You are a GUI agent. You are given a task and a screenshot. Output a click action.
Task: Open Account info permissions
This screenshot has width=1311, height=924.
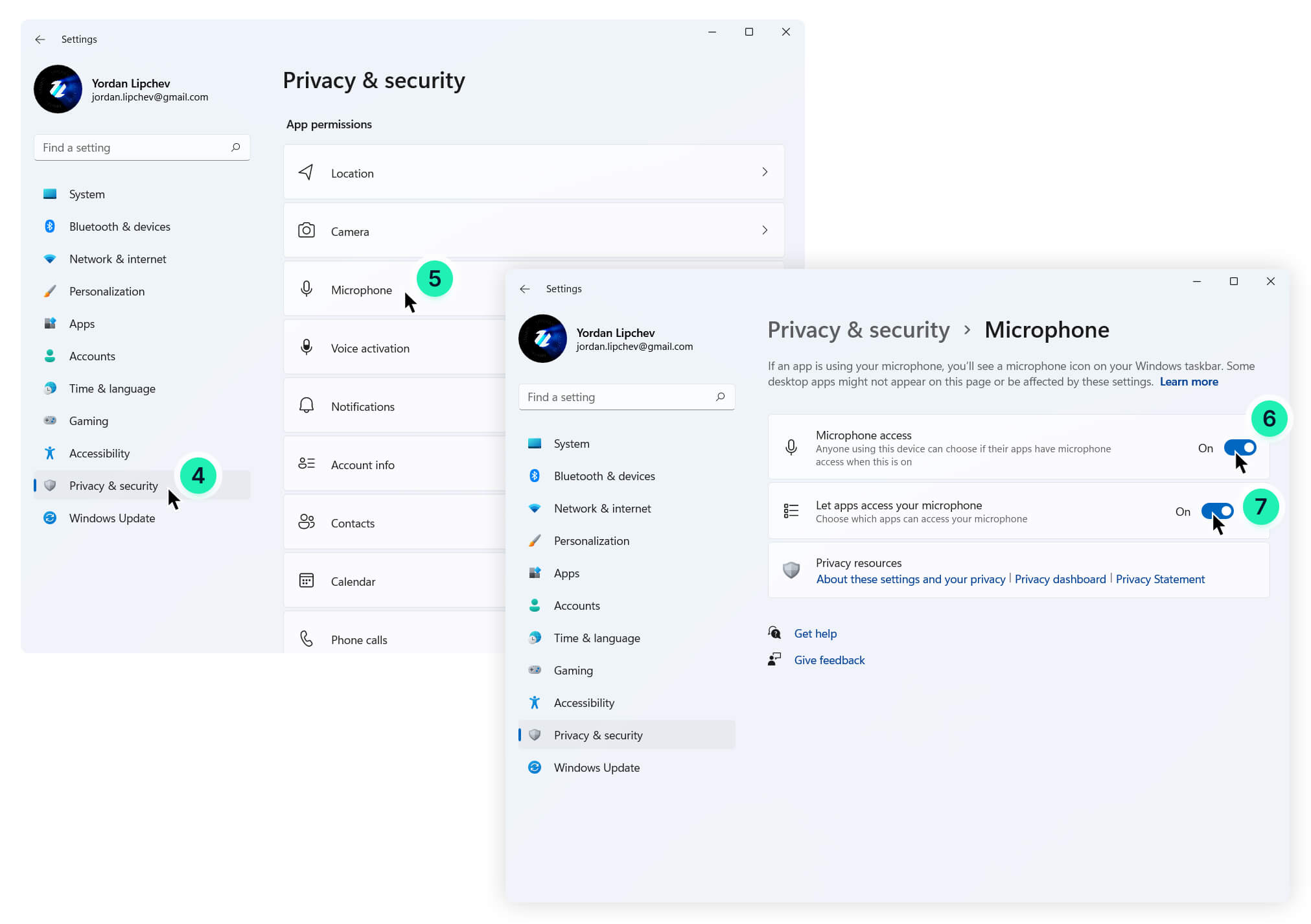[x=362, y=465]
